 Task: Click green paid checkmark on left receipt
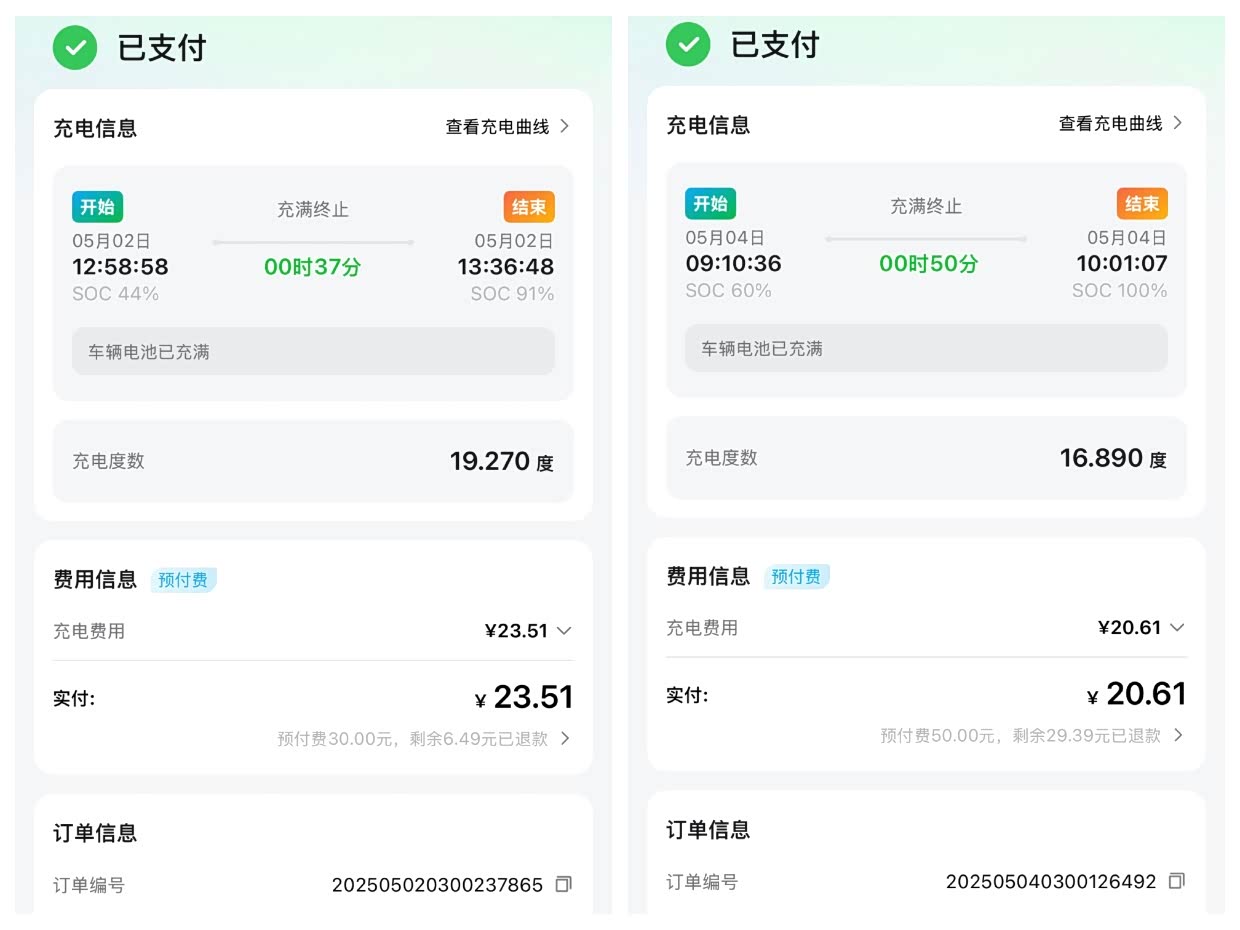(x=75, y=47)
